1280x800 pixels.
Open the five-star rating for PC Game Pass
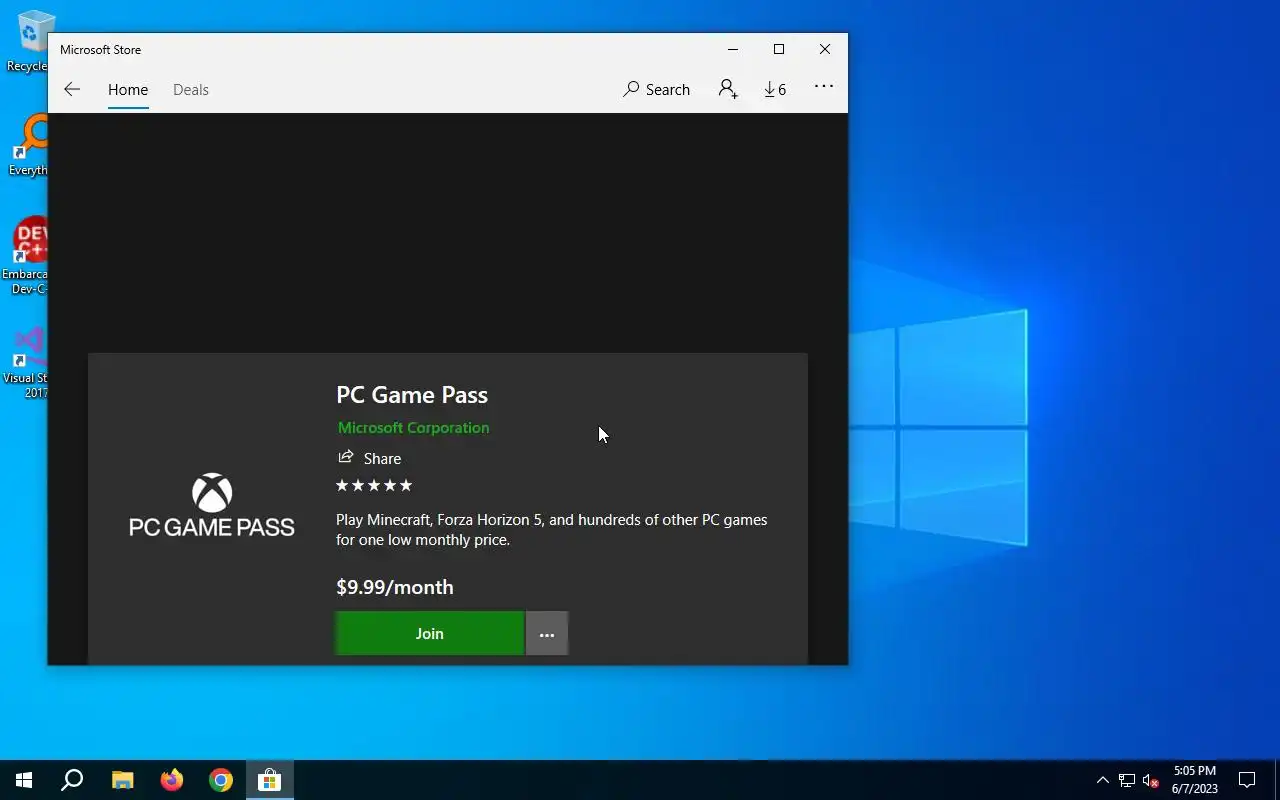click(x=374, y=485)
